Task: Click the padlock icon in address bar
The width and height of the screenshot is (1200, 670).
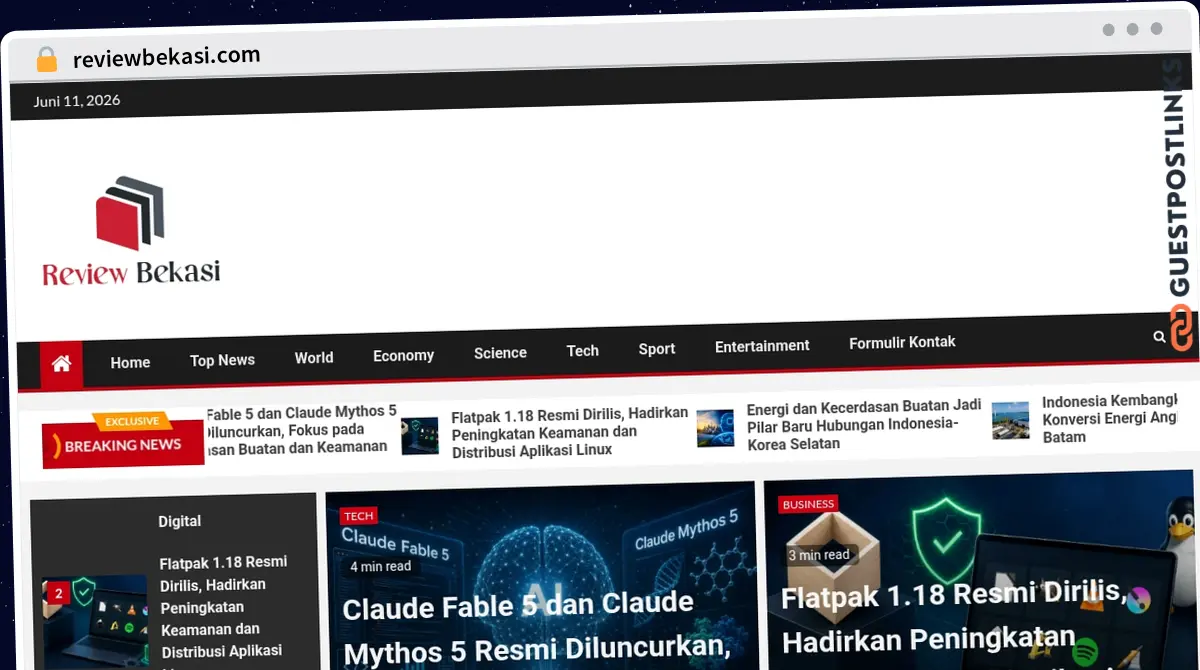Action: click(46, 59)
